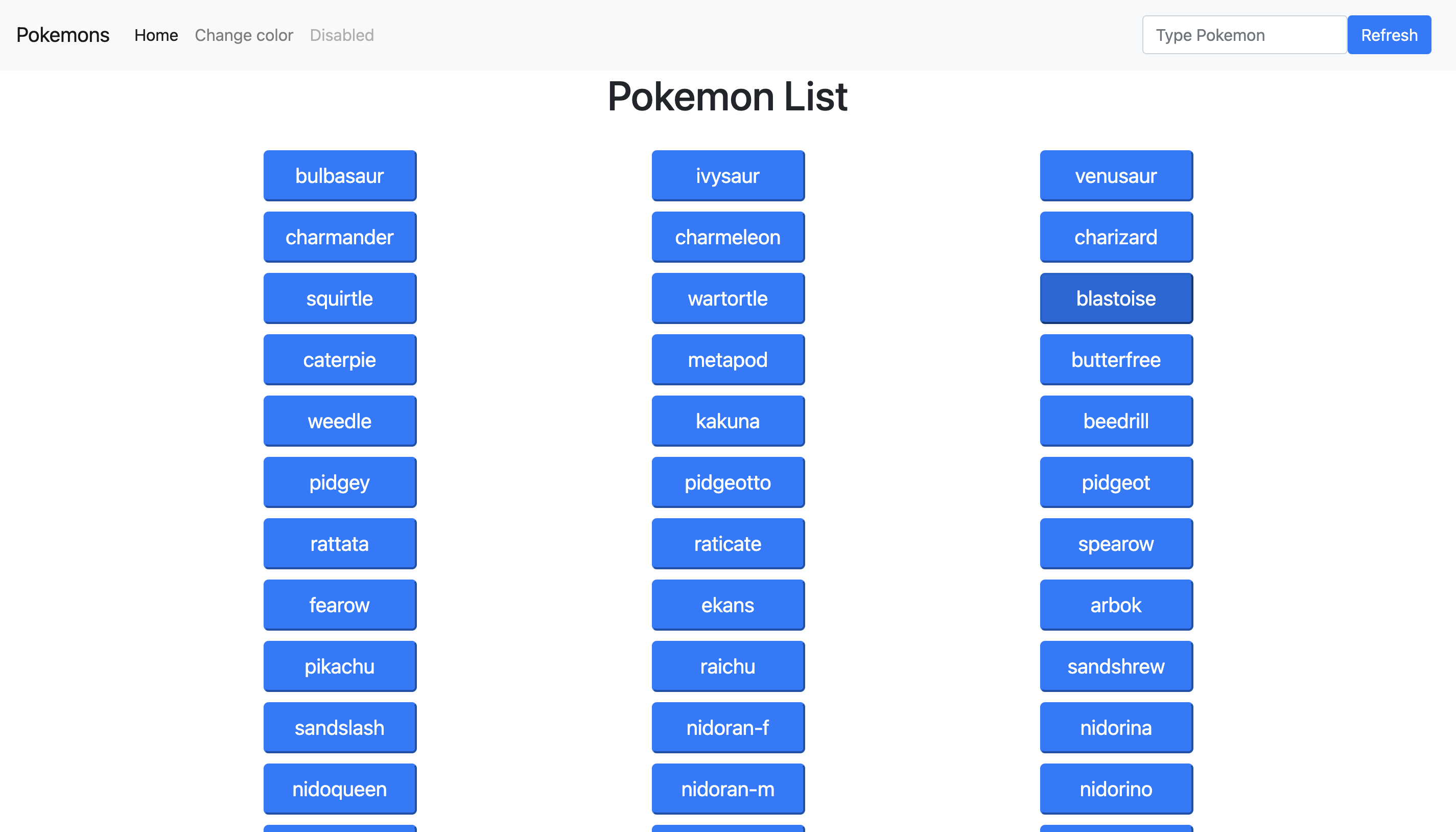The height and width of the screenshot is (832, 1456).
Task: Click the Type Pokemon input field
Action: (1243, 35)
